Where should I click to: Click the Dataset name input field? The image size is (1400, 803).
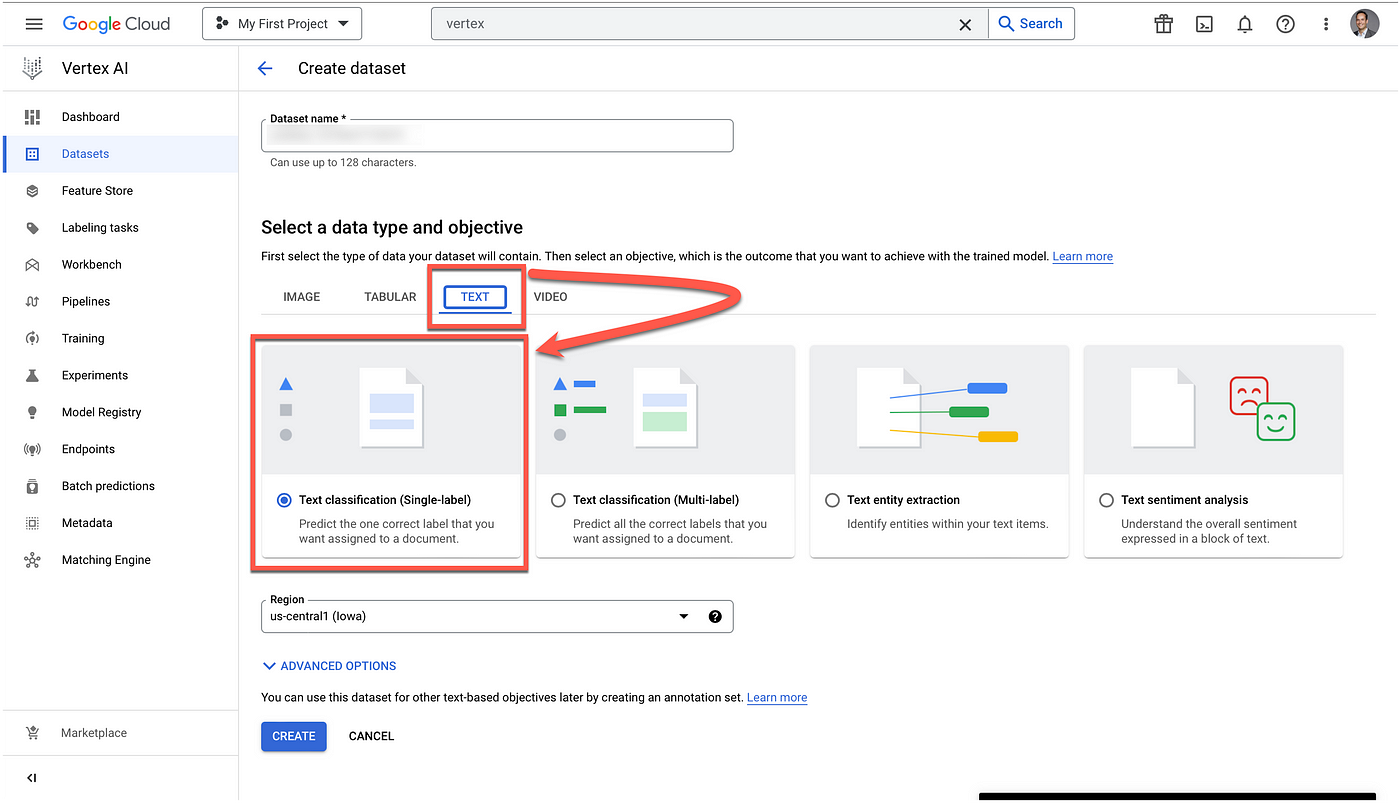tap(497, 136)
